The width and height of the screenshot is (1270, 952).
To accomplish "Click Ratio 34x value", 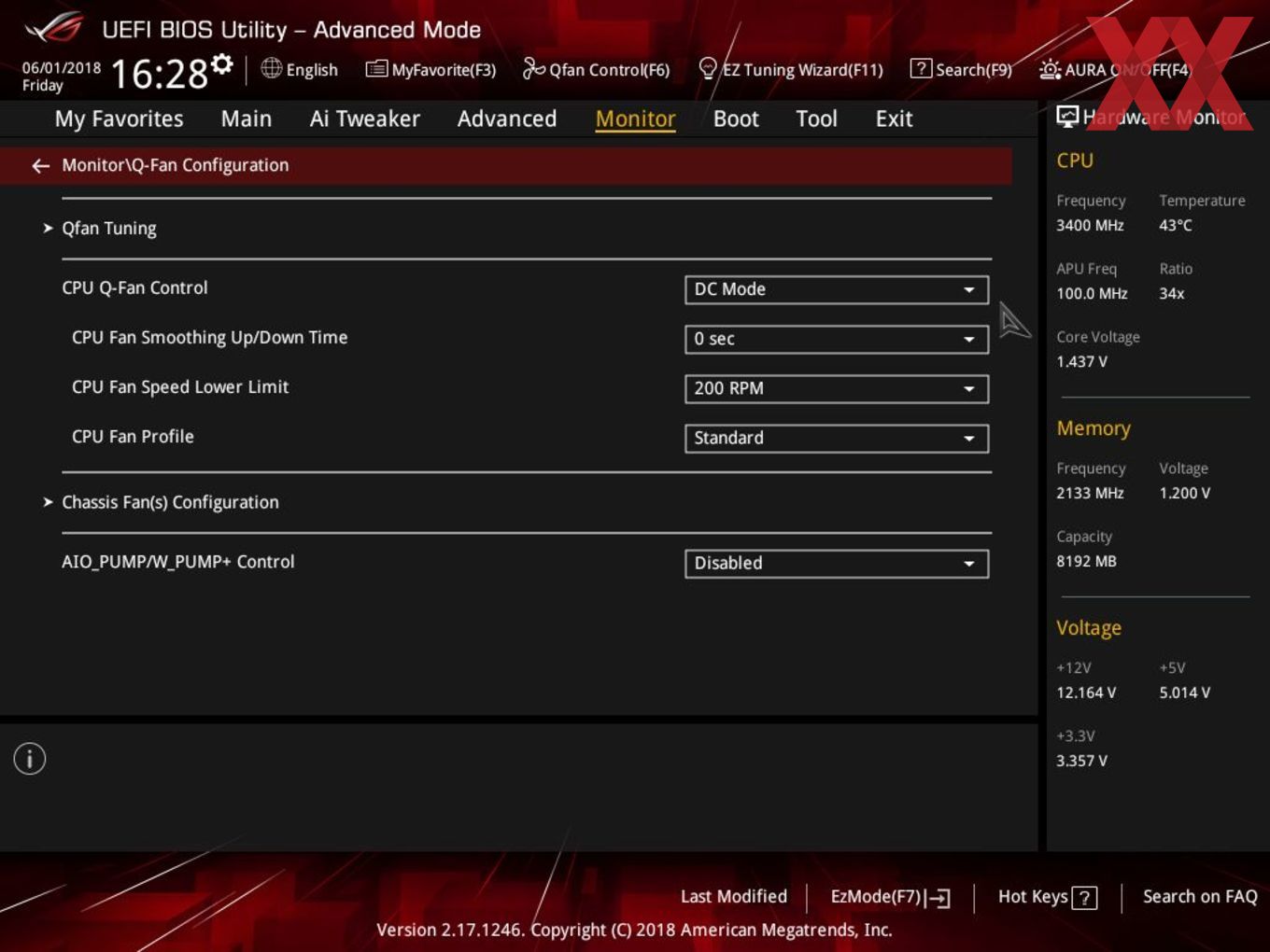I will click(x=1172, y=293).
